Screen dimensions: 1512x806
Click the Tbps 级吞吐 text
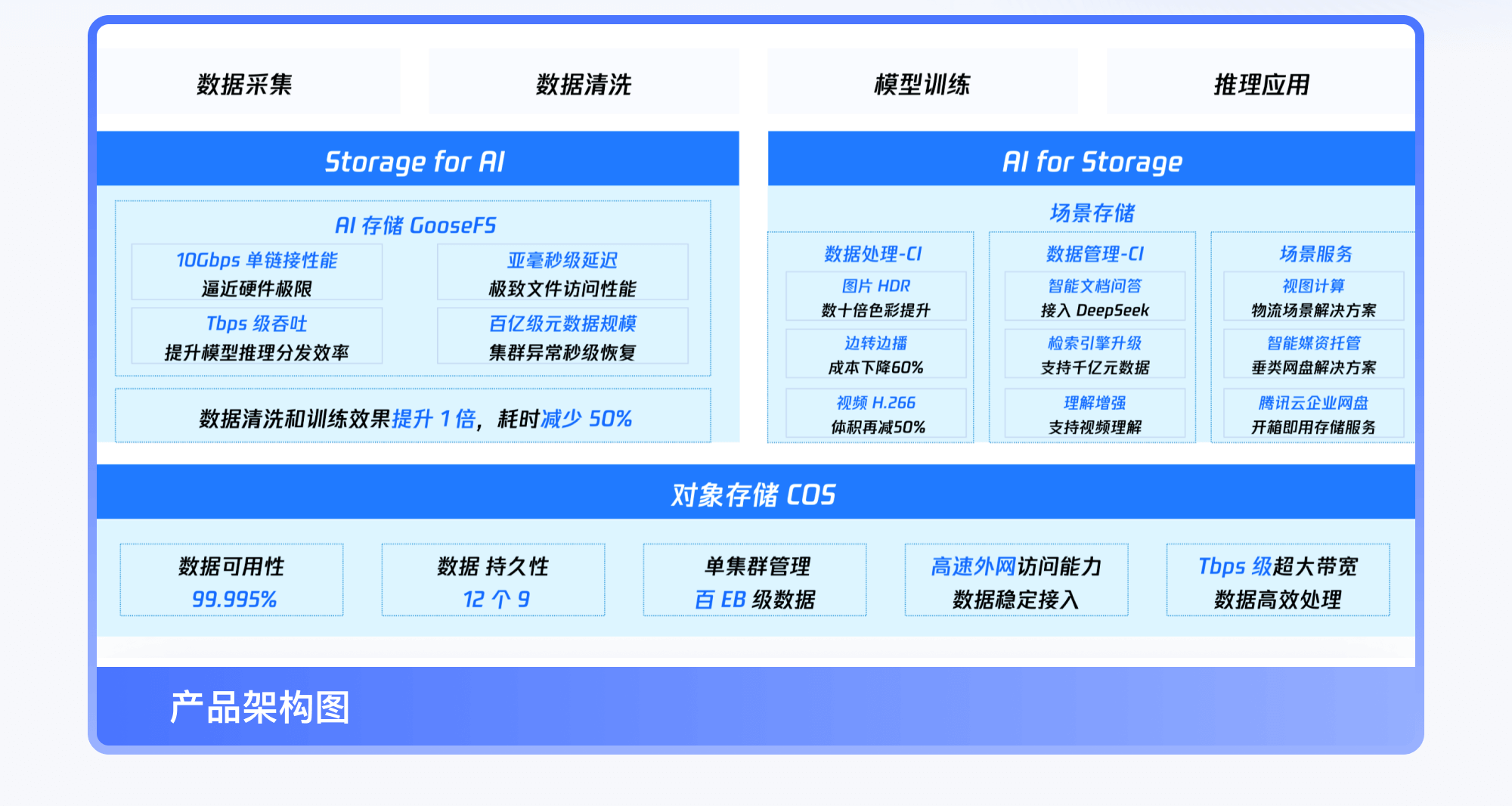(257, 324)
